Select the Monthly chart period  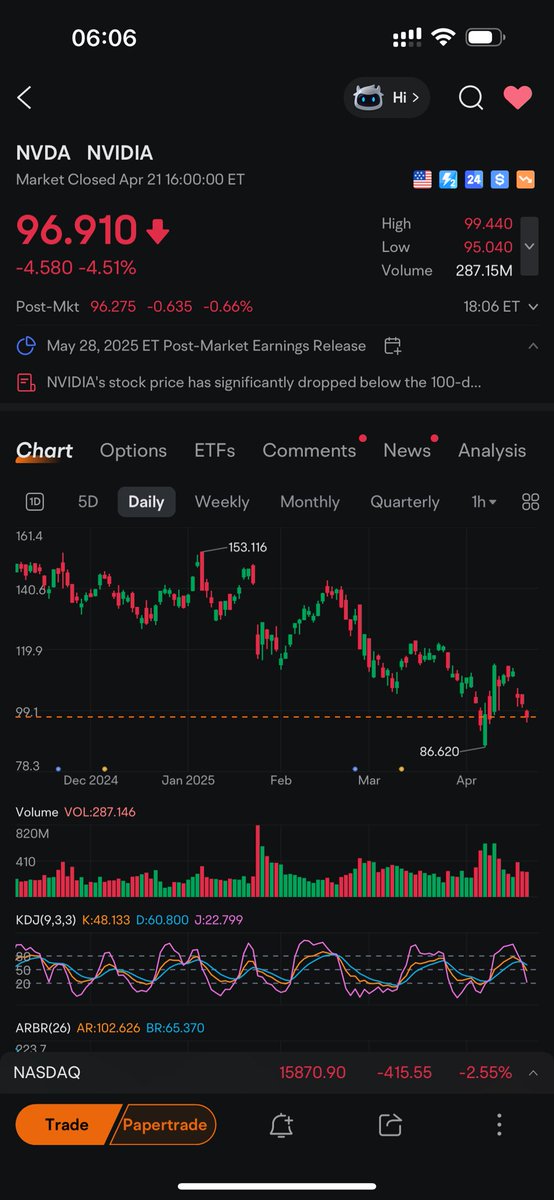310,502
